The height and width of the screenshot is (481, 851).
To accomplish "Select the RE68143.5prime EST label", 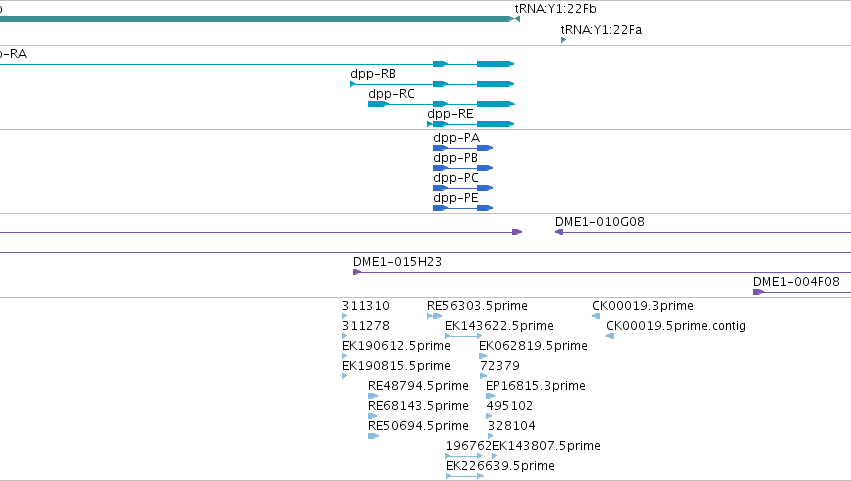I will pyautogui.click(x=418, y=406).
